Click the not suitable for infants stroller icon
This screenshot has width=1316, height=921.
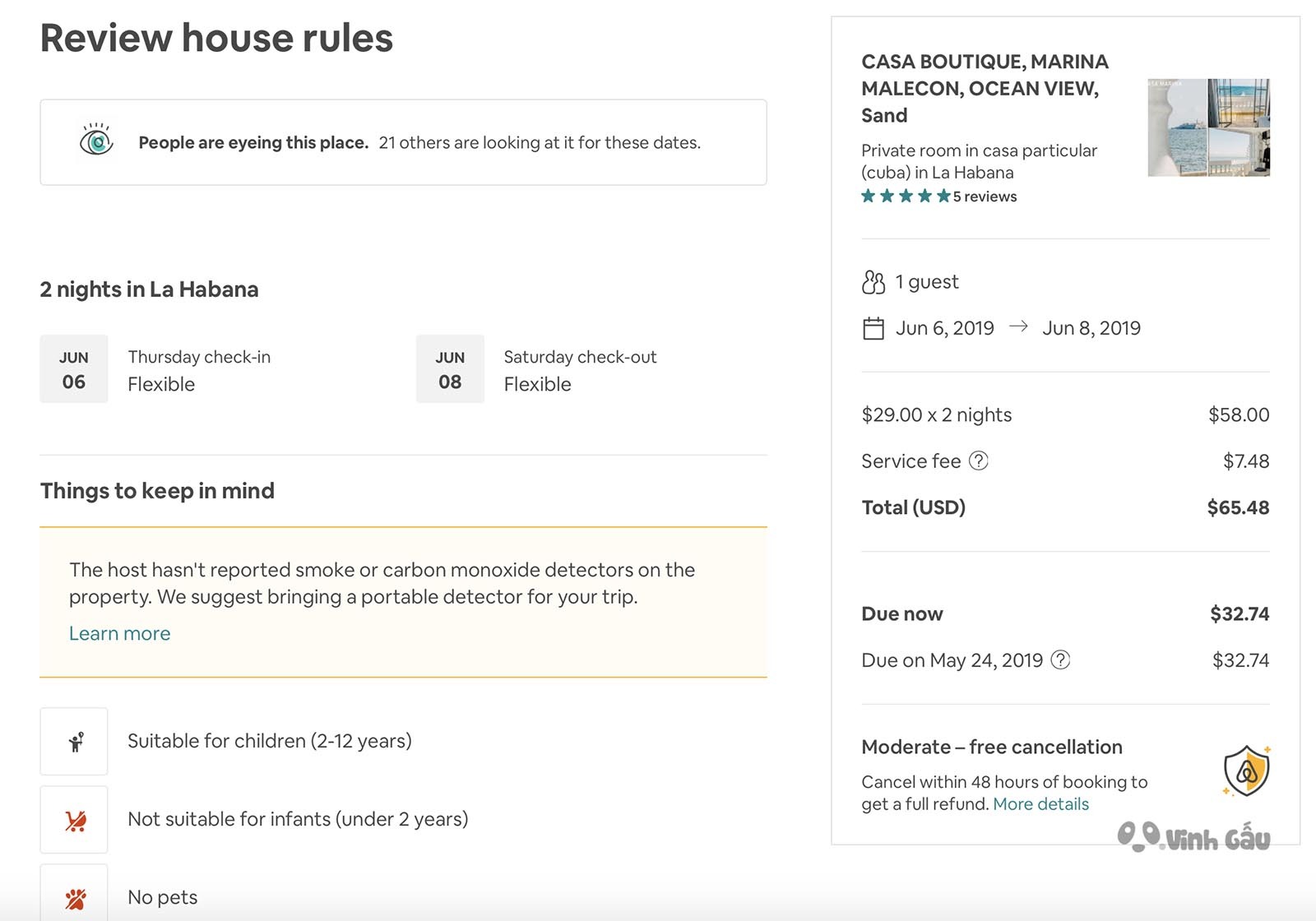75,820
